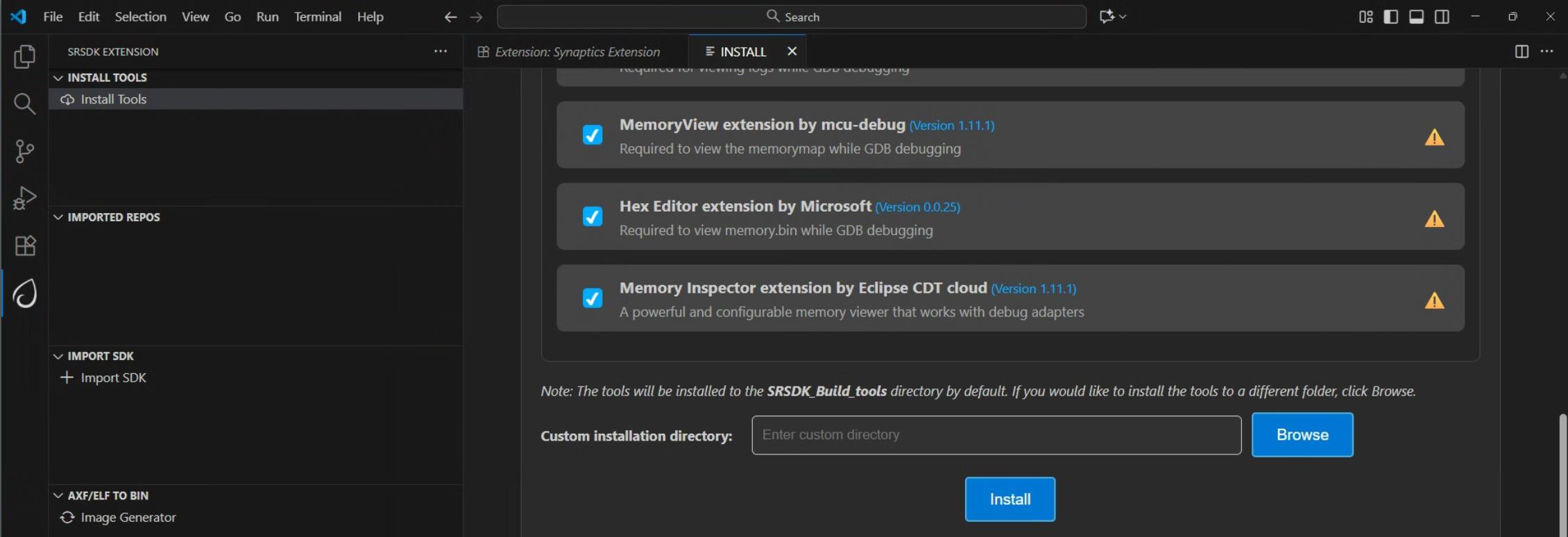Open the Terminal menu
The image size is (1568, 537).
[317, 17]
